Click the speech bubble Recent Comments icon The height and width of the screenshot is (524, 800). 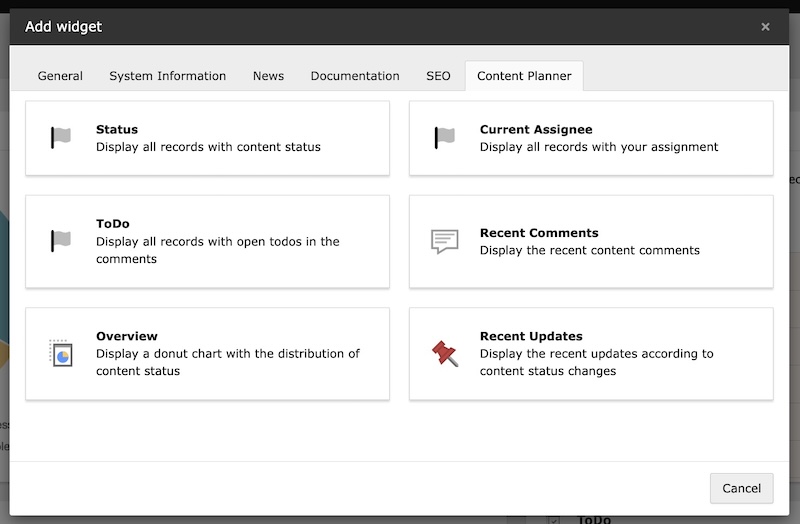[445, 241]
